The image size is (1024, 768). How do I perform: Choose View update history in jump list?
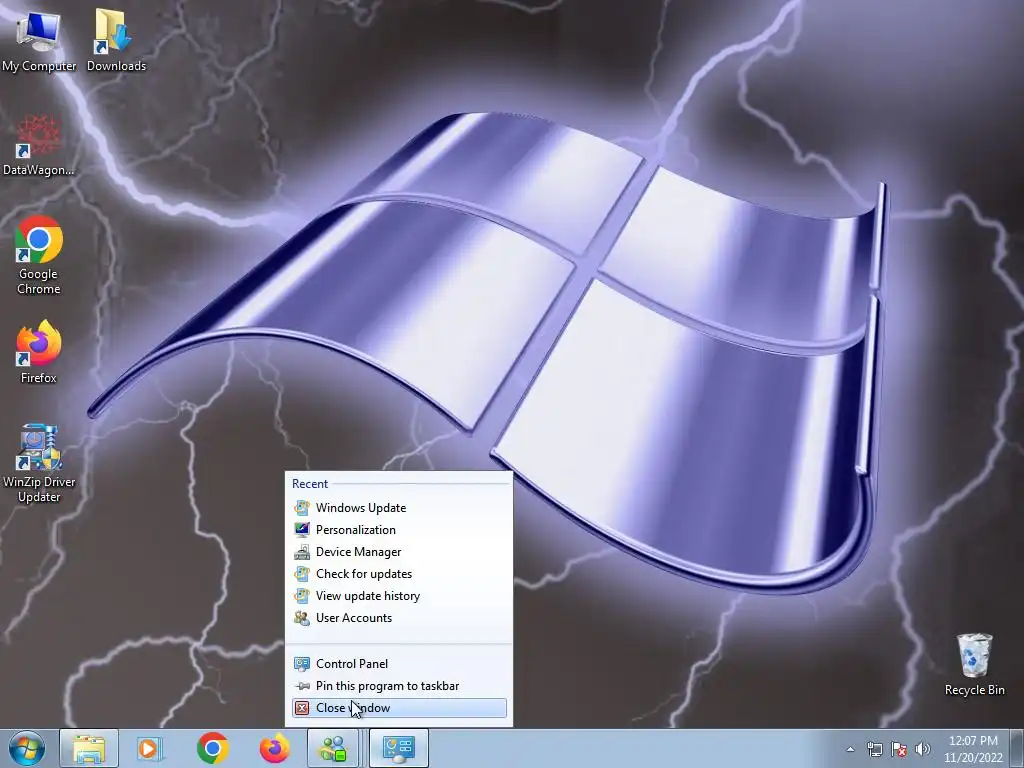[x=399, y=596]
